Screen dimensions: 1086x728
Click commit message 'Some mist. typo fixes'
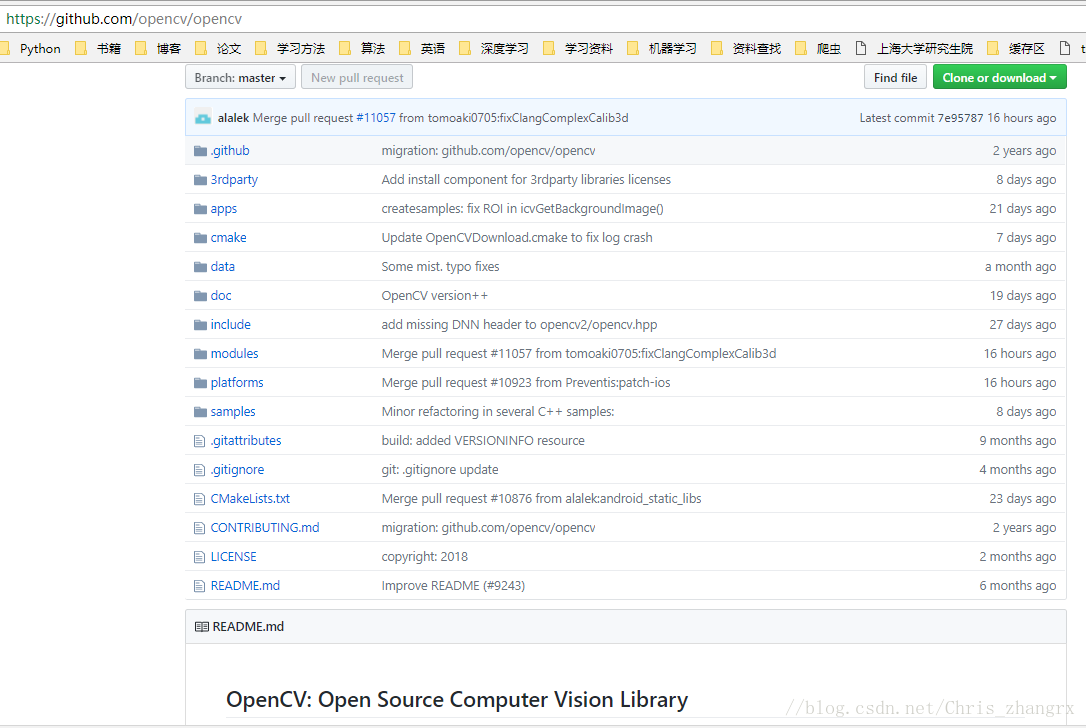(x=440, y=267)
